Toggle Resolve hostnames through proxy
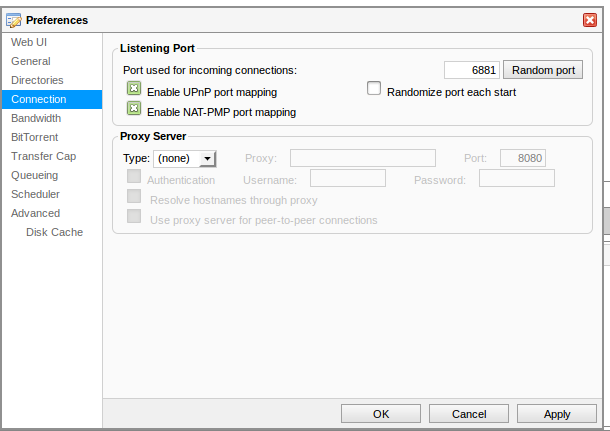610x431 pixels. tap(134, 196)
